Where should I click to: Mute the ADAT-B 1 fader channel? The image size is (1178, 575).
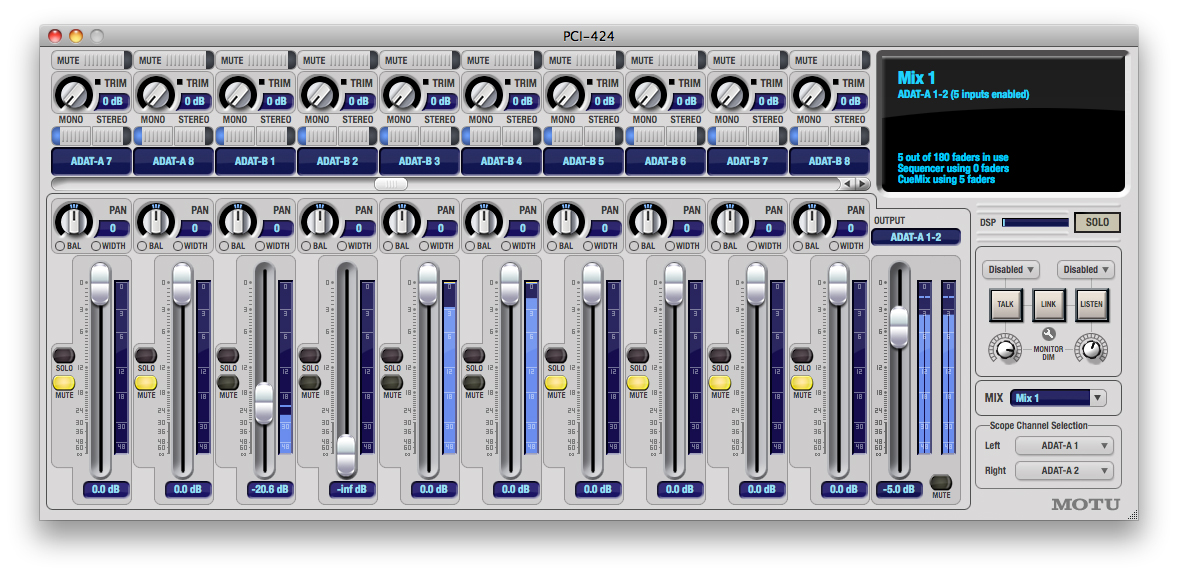pyautogui.click(x=228, y=383)
